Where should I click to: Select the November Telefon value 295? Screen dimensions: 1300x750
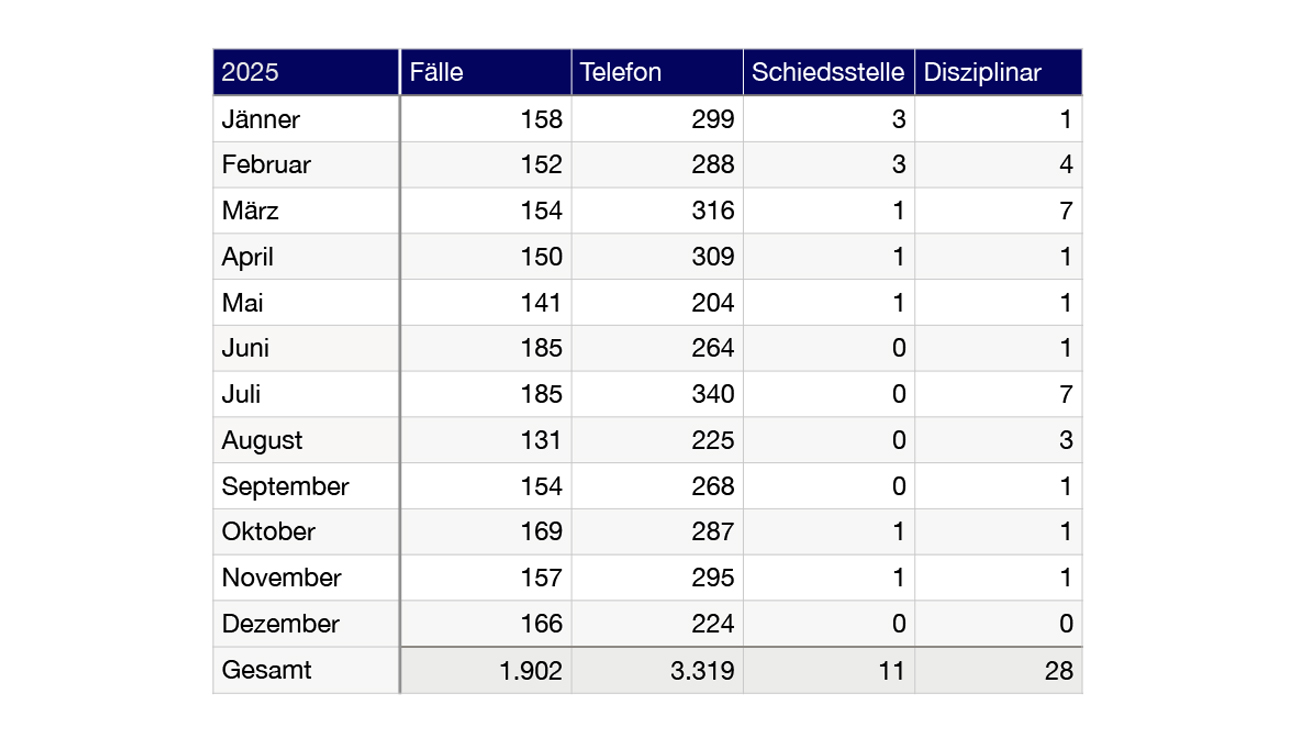tap(657, 578)
